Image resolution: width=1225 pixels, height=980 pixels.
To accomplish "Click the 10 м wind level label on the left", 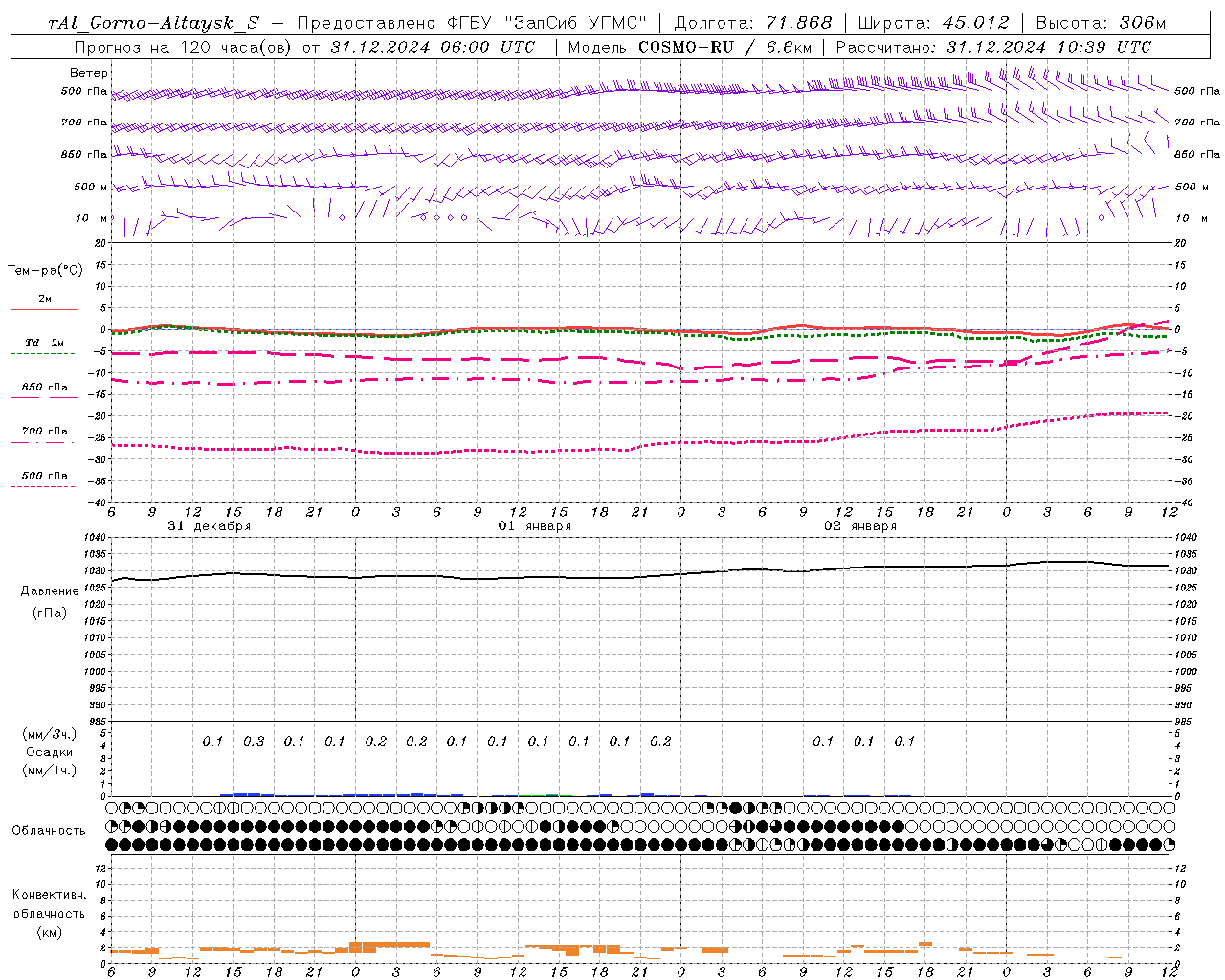I will click(x=92, y=218).
